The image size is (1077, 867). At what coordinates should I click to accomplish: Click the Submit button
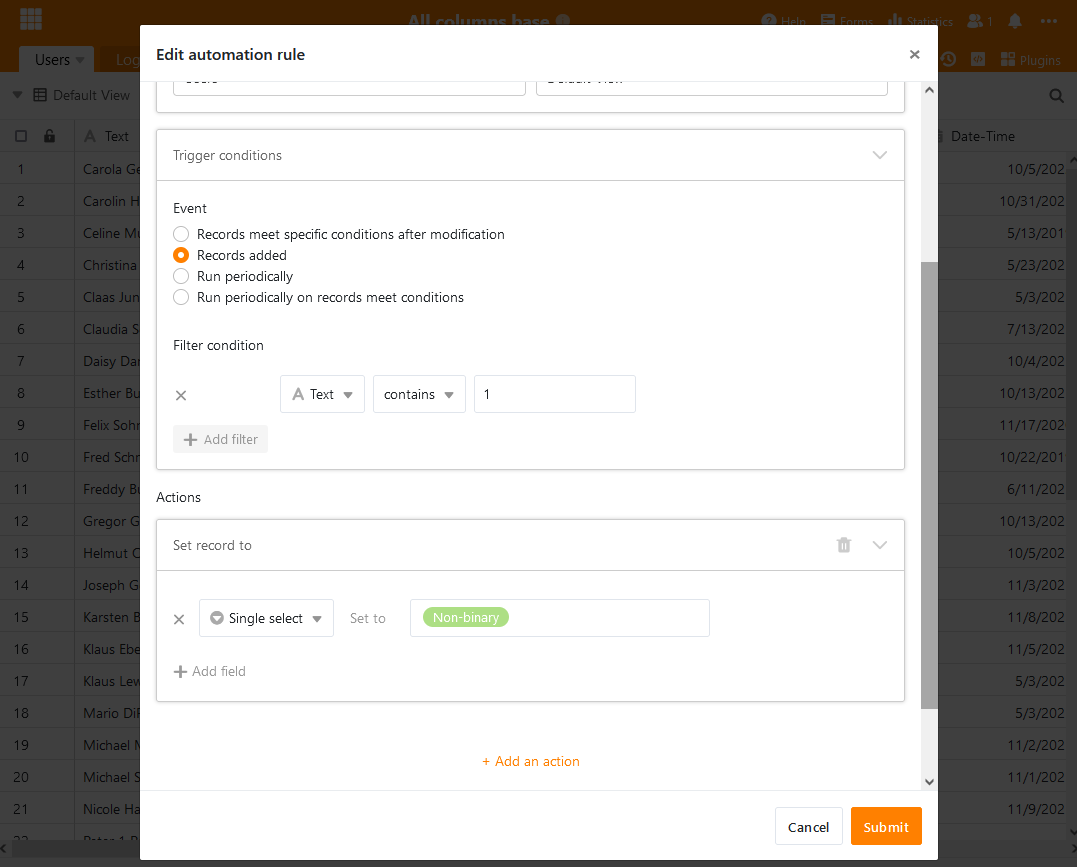tap(886, 827)
